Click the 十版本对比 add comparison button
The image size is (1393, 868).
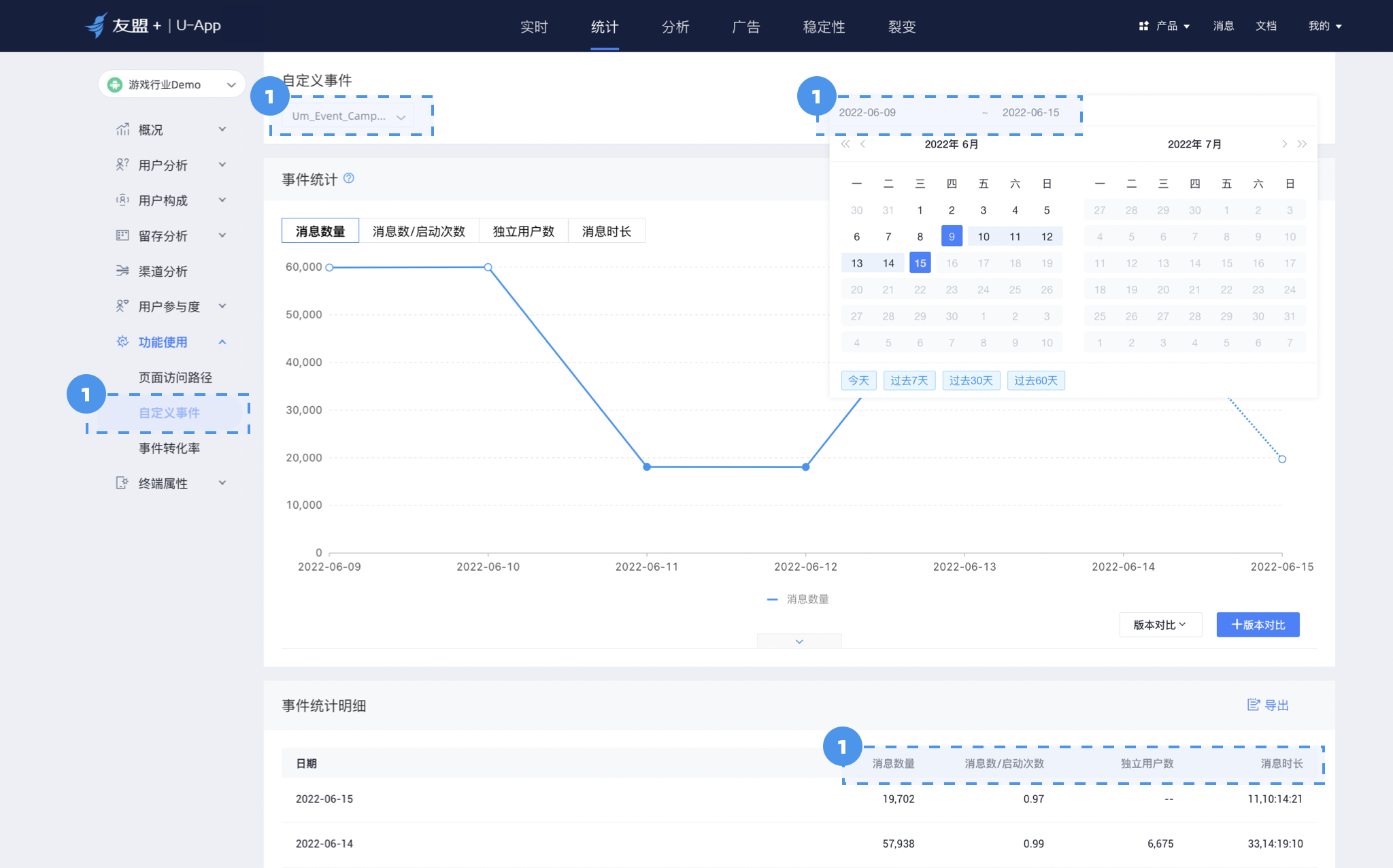1258,624
